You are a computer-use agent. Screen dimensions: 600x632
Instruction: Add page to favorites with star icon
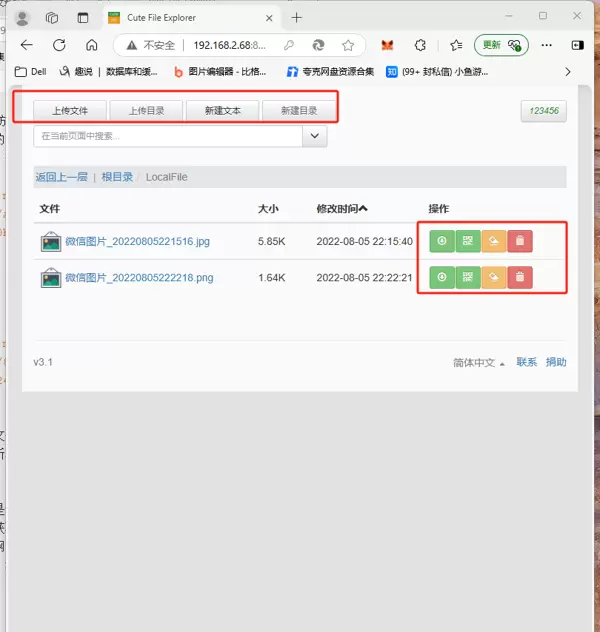tap(348, 45)
